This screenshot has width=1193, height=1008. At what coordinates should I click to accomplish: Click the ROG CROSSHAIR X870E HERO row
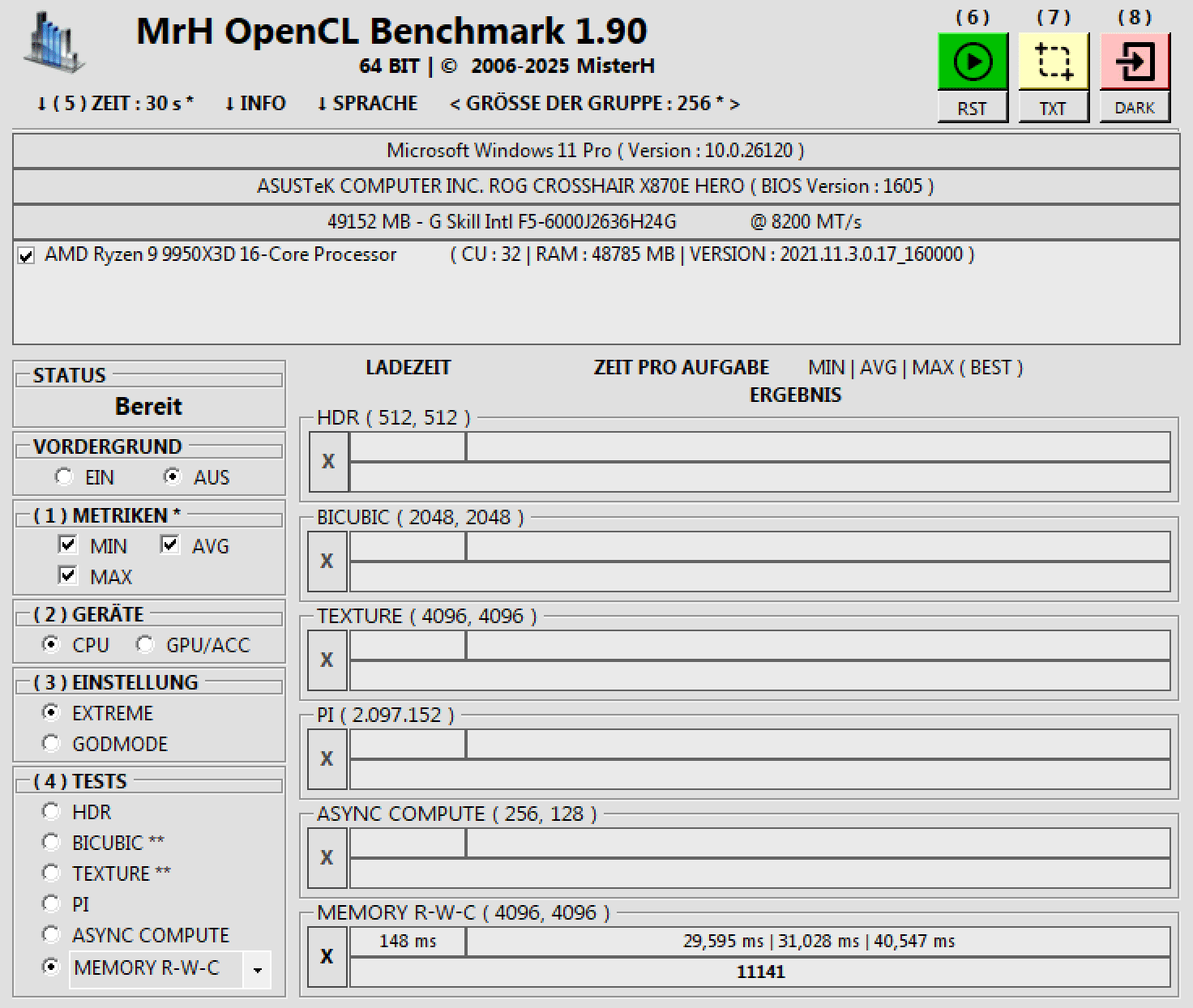tap(596, 186)
